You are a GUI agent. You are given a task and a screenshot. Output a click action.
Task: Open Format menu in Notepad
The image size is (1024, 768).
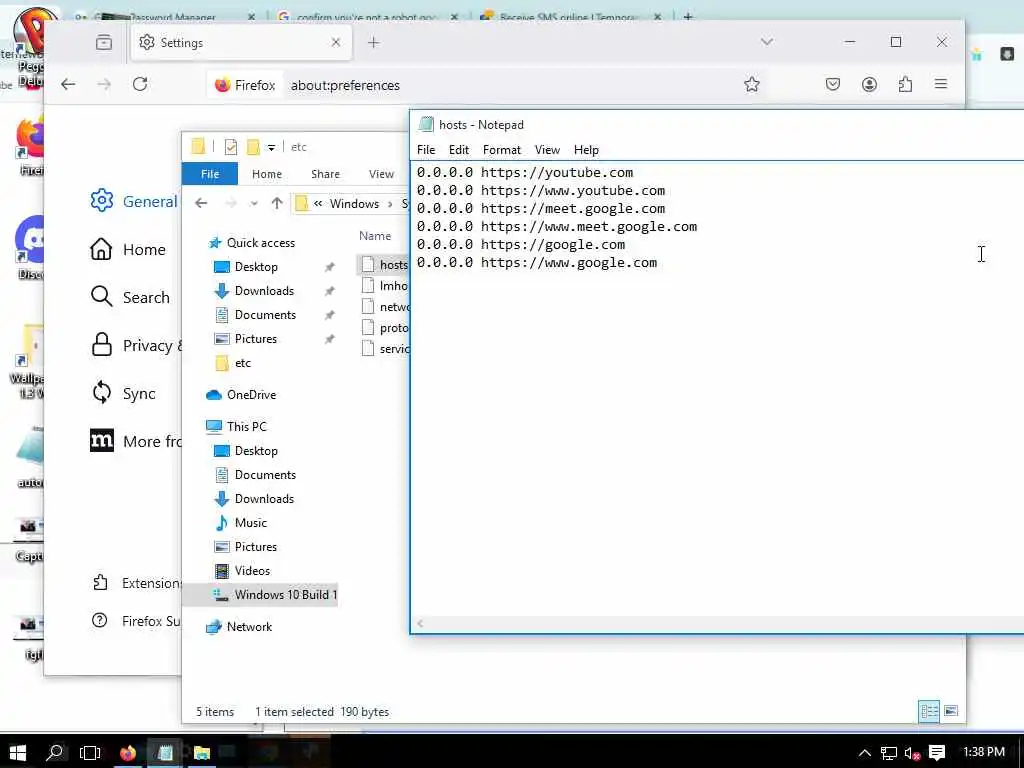[502, 150]
